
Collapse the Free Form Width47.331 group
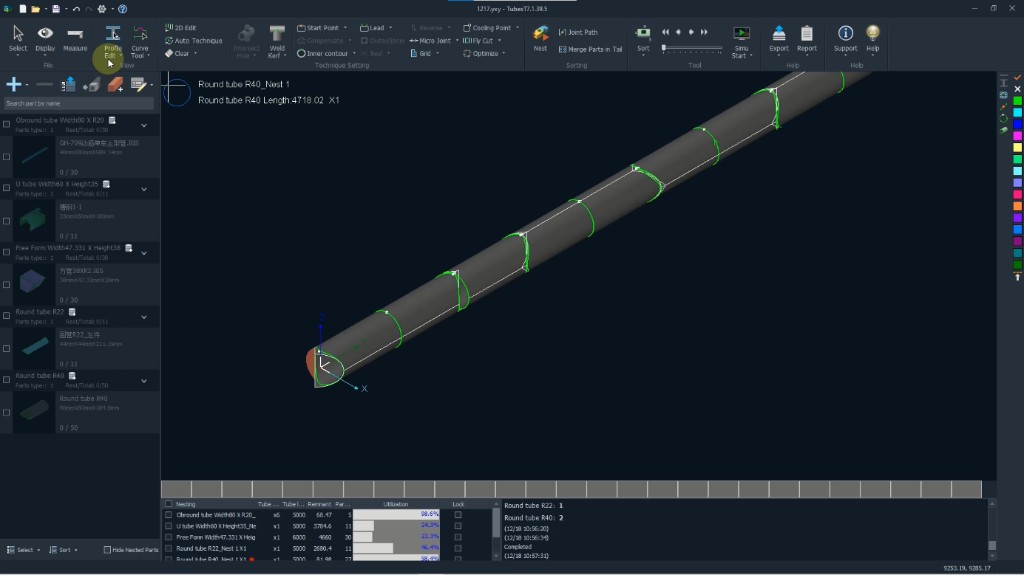144,253
